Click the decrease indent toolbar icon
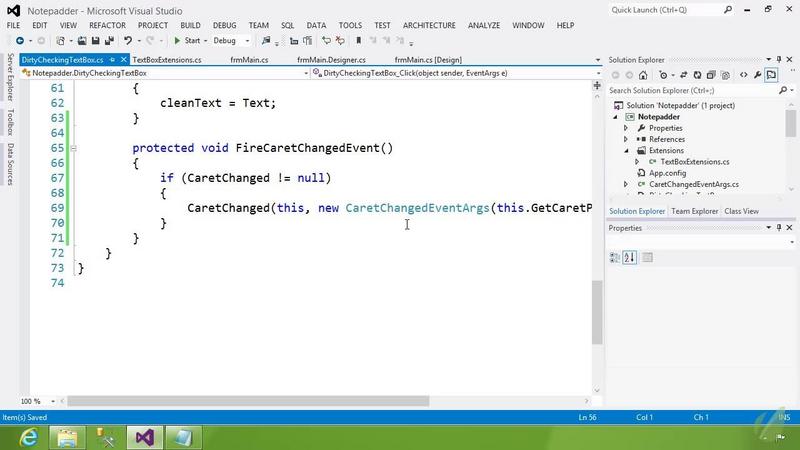800x450 pixels. (x=294, y=41)
